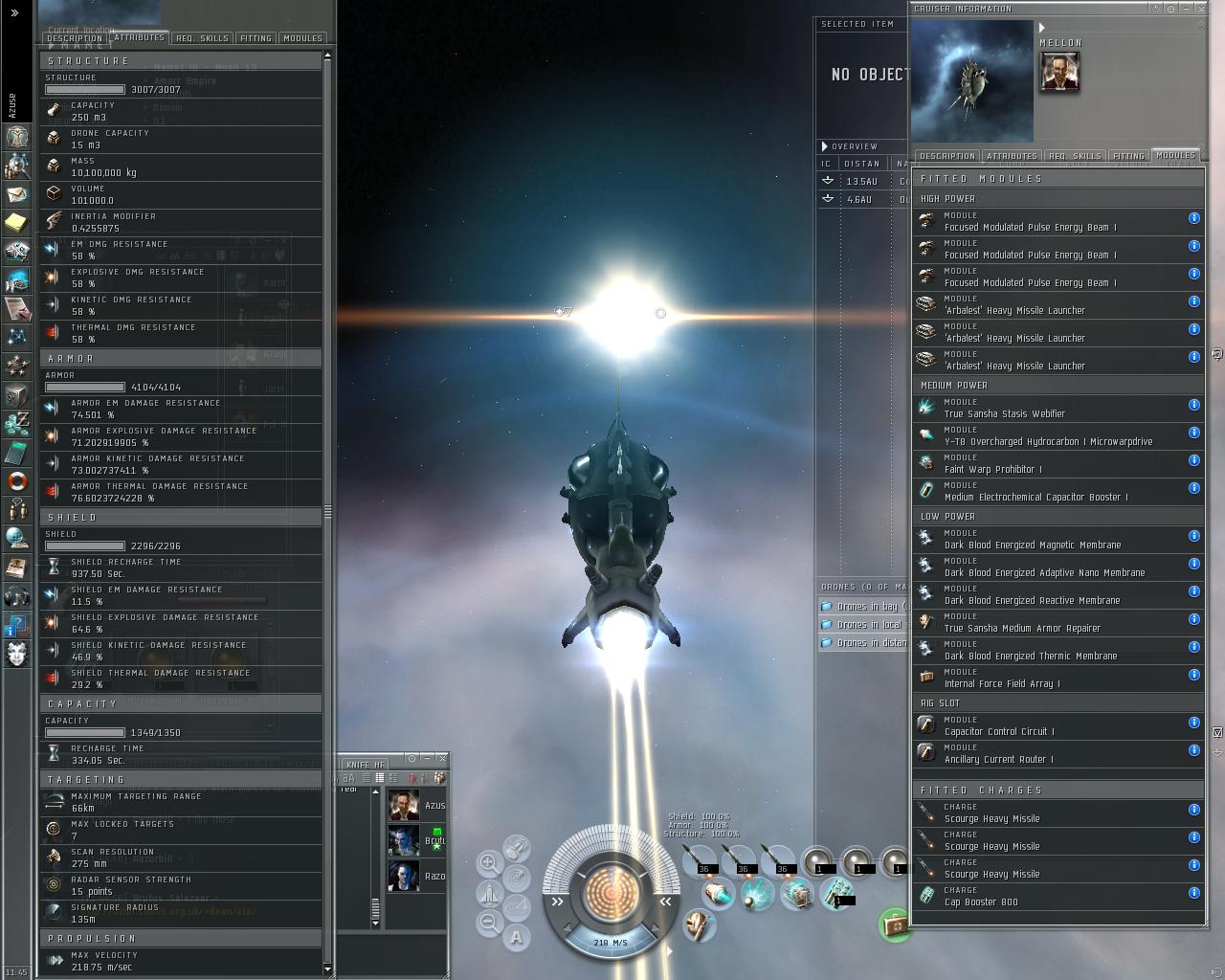Collapse HUD right side with double arrows
This screenshot has height=980, width=1225.
pos(664,902)
